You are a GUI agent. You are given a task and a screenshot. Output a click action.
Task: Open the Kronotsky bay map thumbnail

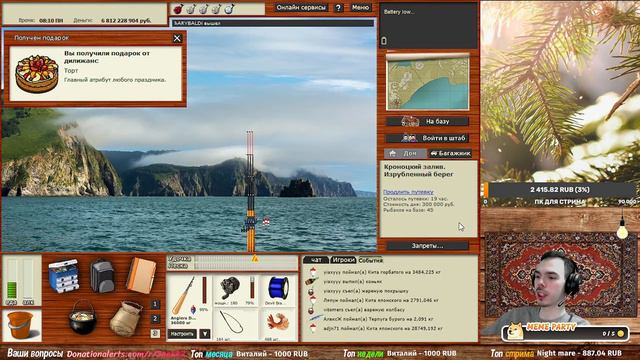click(x=428, y=83)
